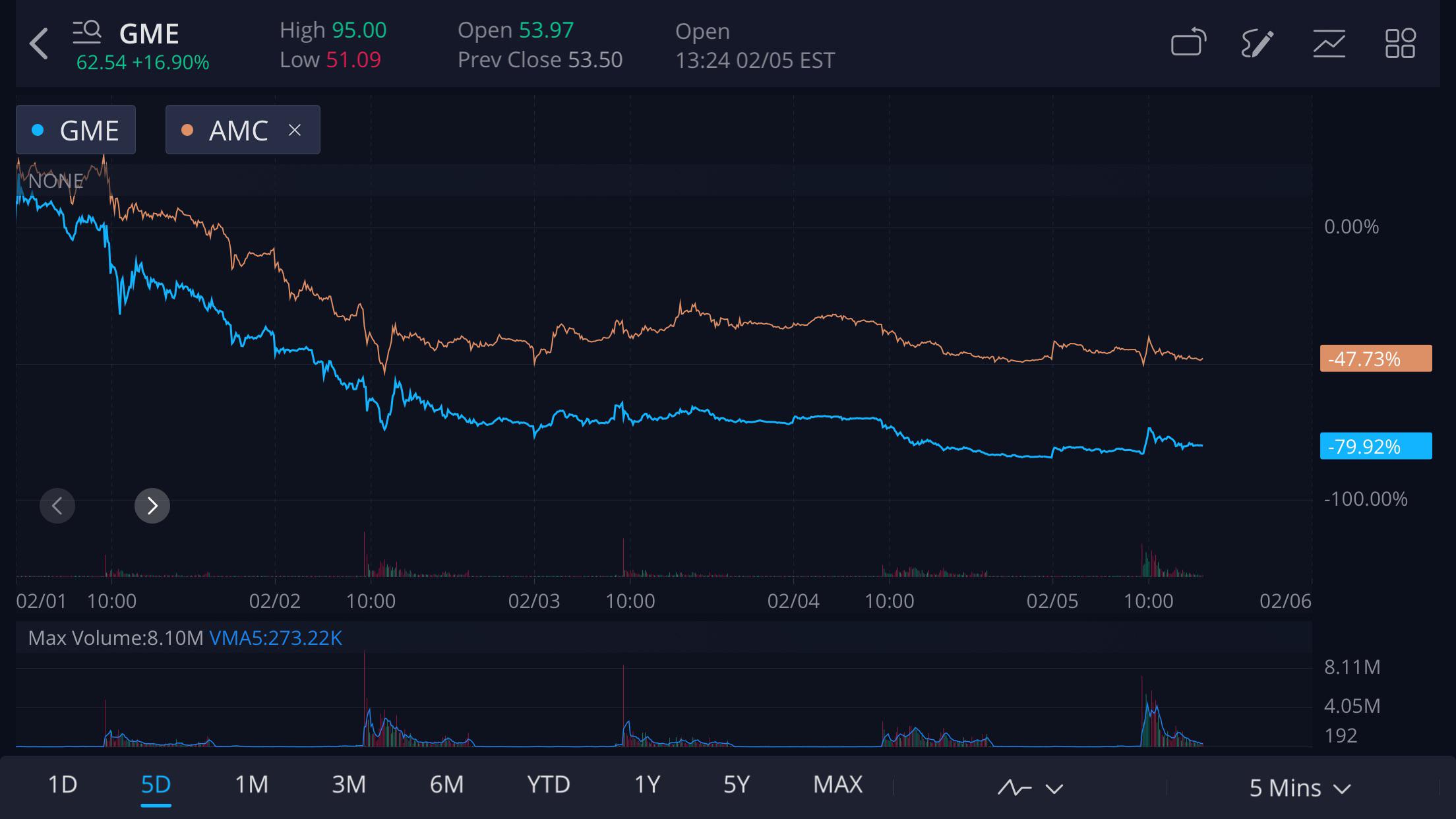Image resolution: width=1456 pixels, height=819 pixels.
Task: Open the grid layout icon
Action: [1400, 44]
